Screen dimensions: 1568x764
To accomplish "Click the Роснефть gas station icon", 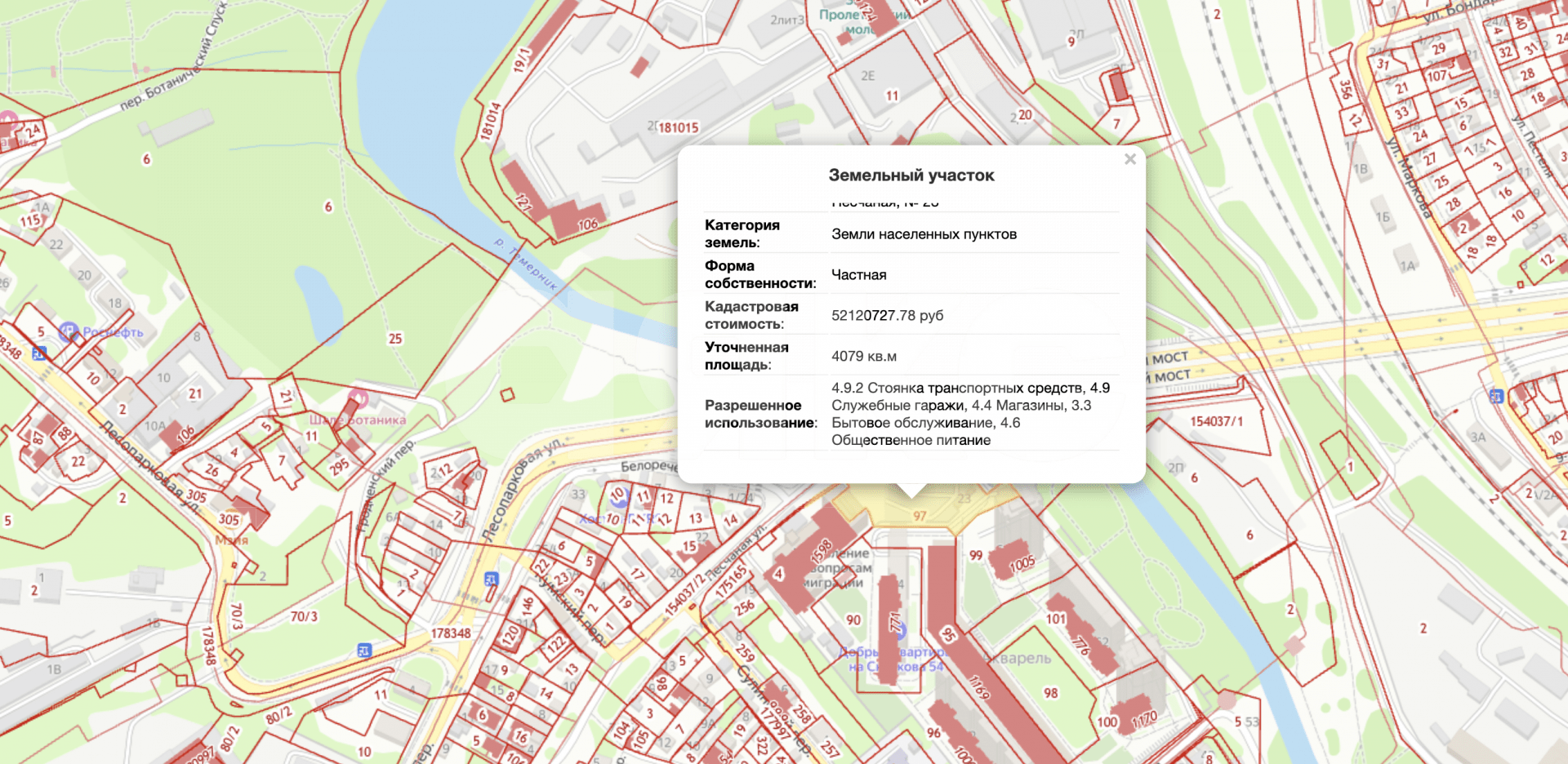I will click(68, 333).
